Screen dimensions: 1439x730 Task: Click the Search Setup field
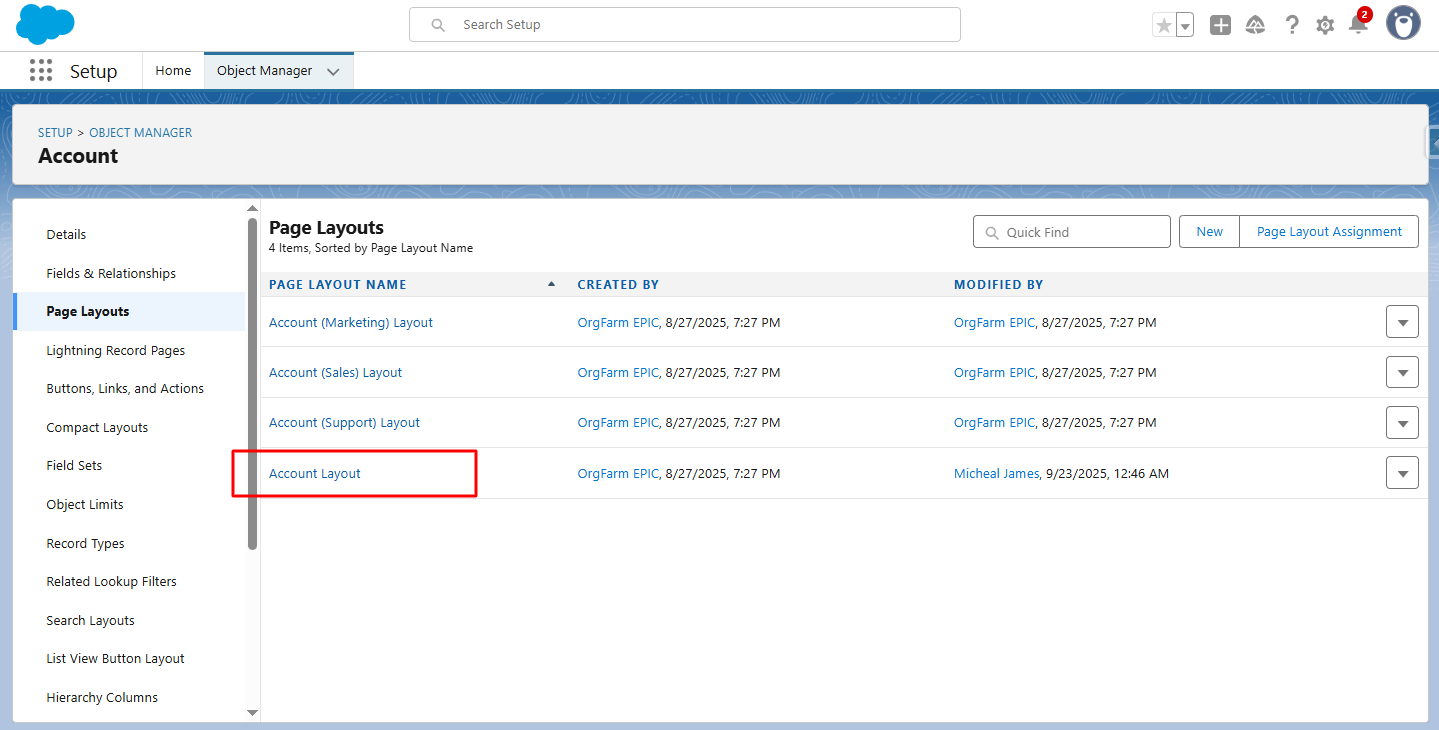pyautogui.click(x=685, y=25)
